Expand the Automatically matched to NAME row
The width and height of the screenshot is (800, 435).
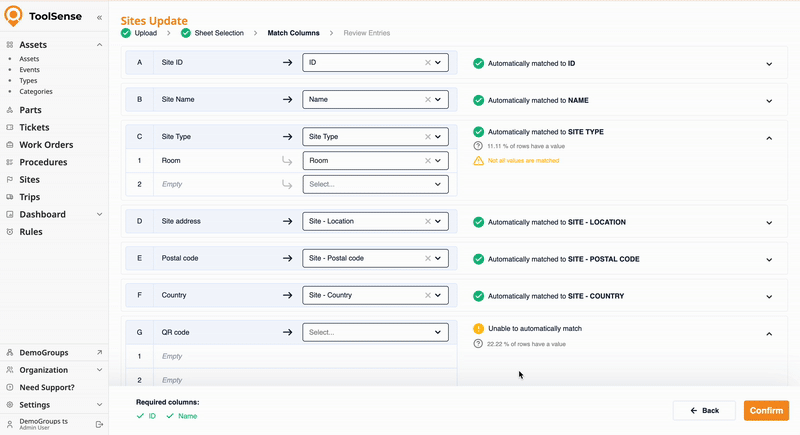click(769, 101)
